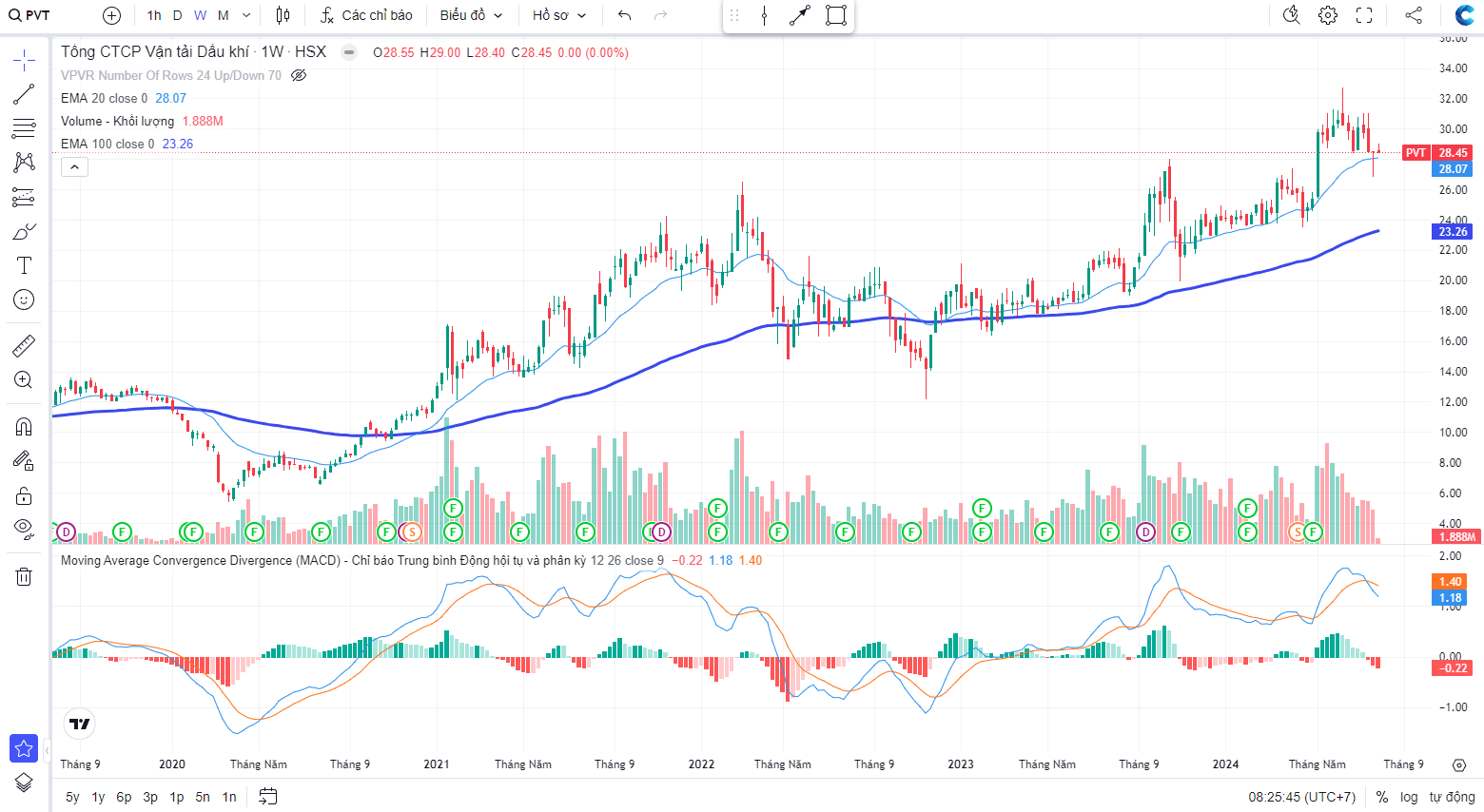Set date range to 3p

(150, 797)
